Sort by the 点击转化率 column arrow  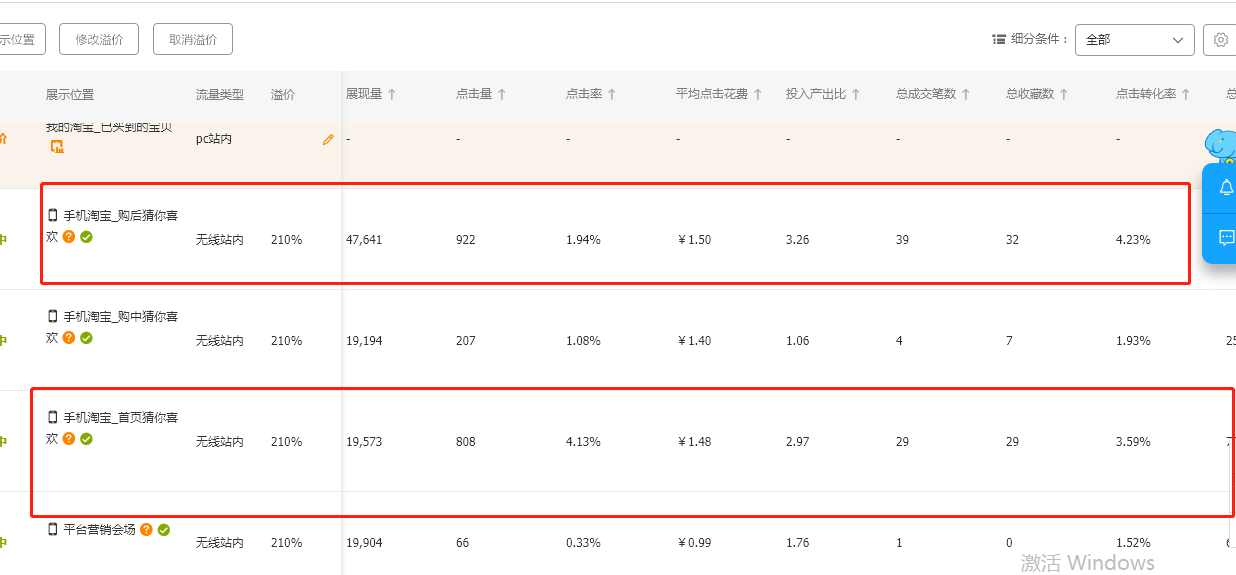tap(1186, 94)
